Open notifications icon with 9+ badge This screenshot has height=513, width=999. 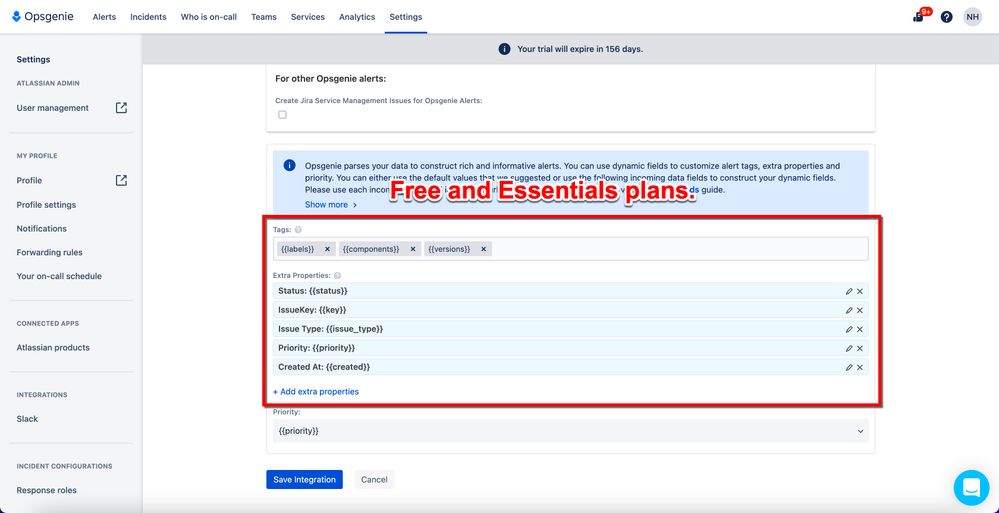(x=919, y=17)
